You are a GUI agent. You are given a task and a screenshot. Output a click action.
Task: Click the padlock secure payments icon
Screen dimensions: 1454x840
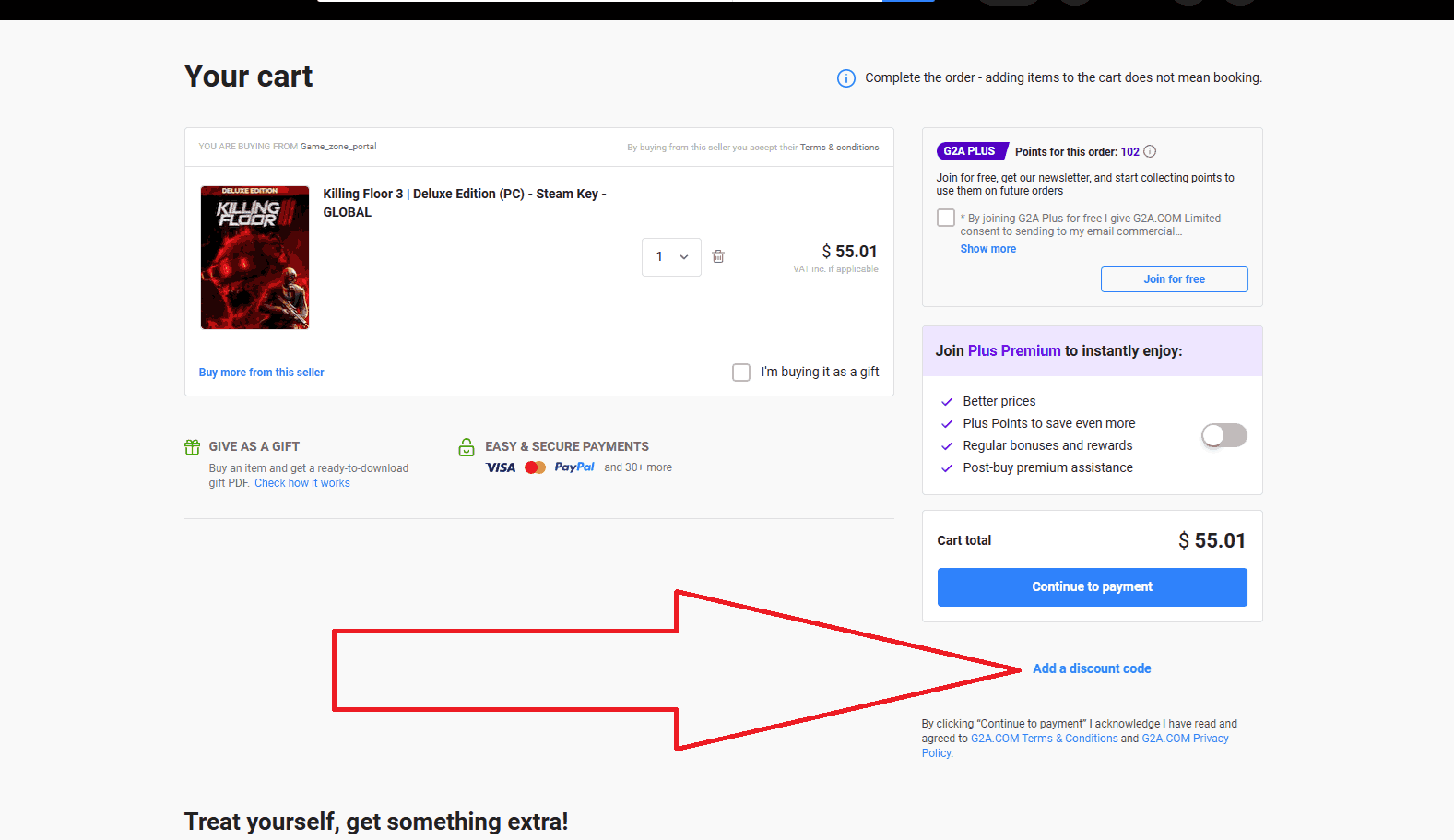(467, 447)
